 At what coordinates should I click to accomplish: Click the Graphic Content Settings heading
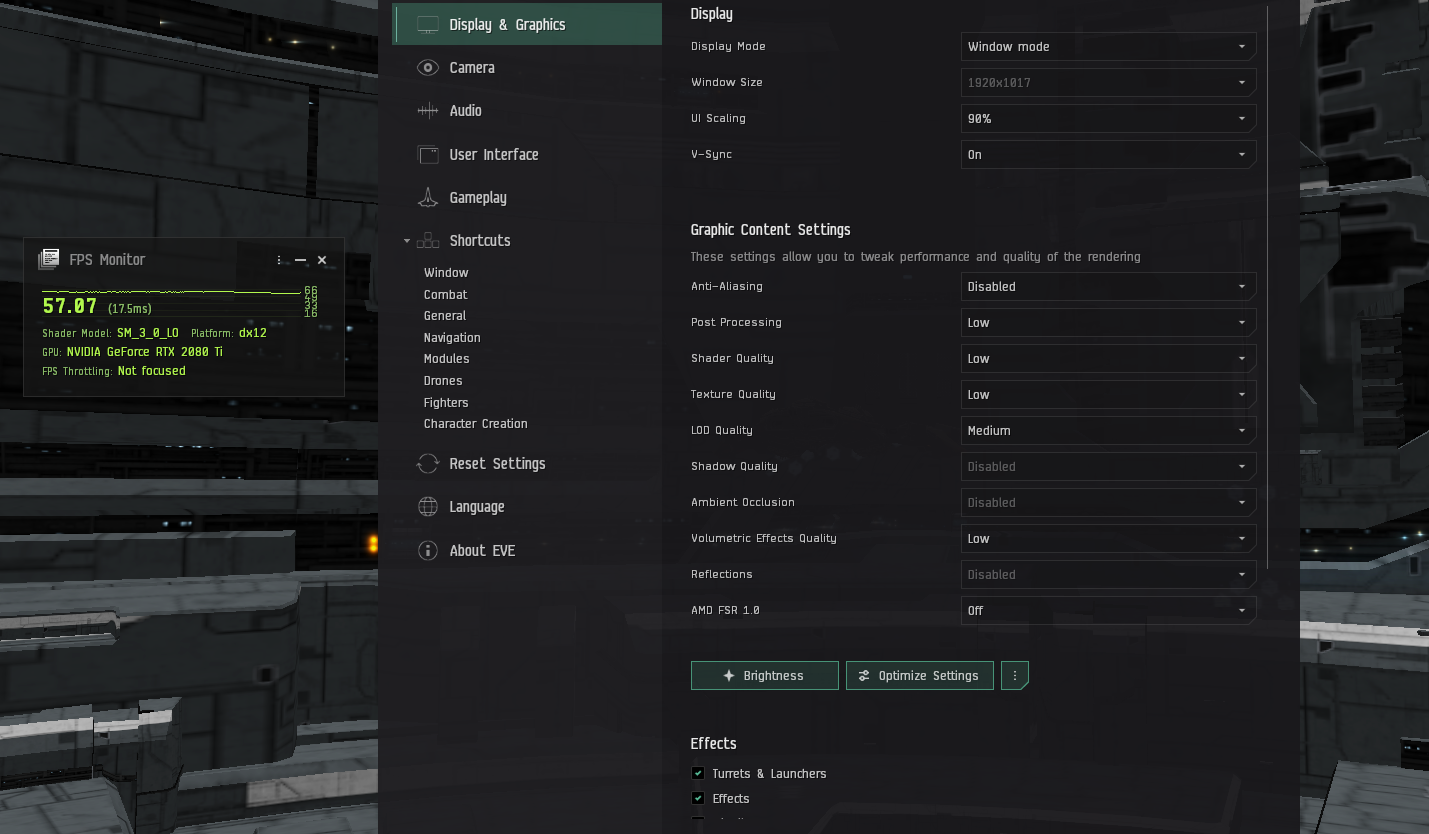coord(771,230)
